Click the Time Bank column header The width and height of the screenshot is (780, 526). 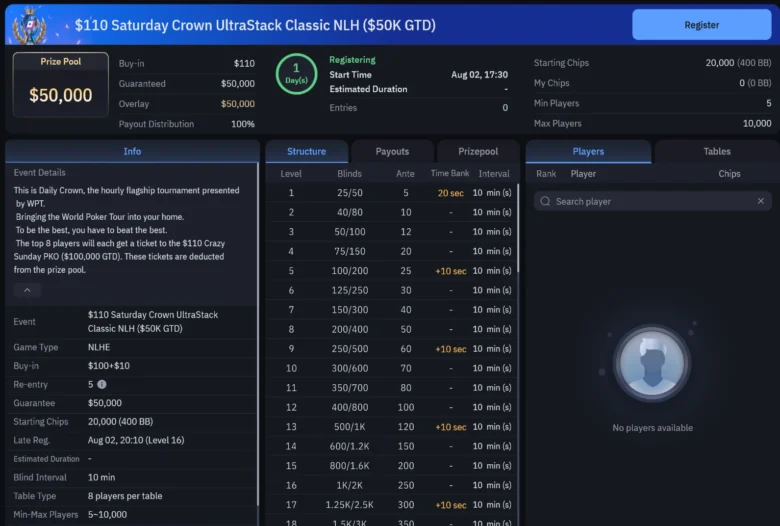[450, 173]
